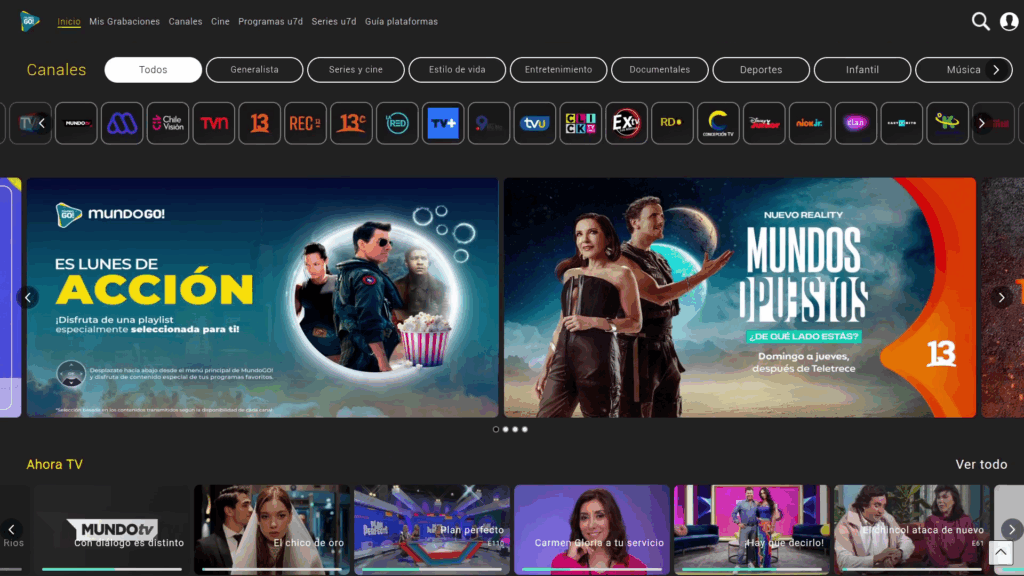Select the TVU channel icon
The width and height of the screenshot is (1024, 576).
point(535,123)
